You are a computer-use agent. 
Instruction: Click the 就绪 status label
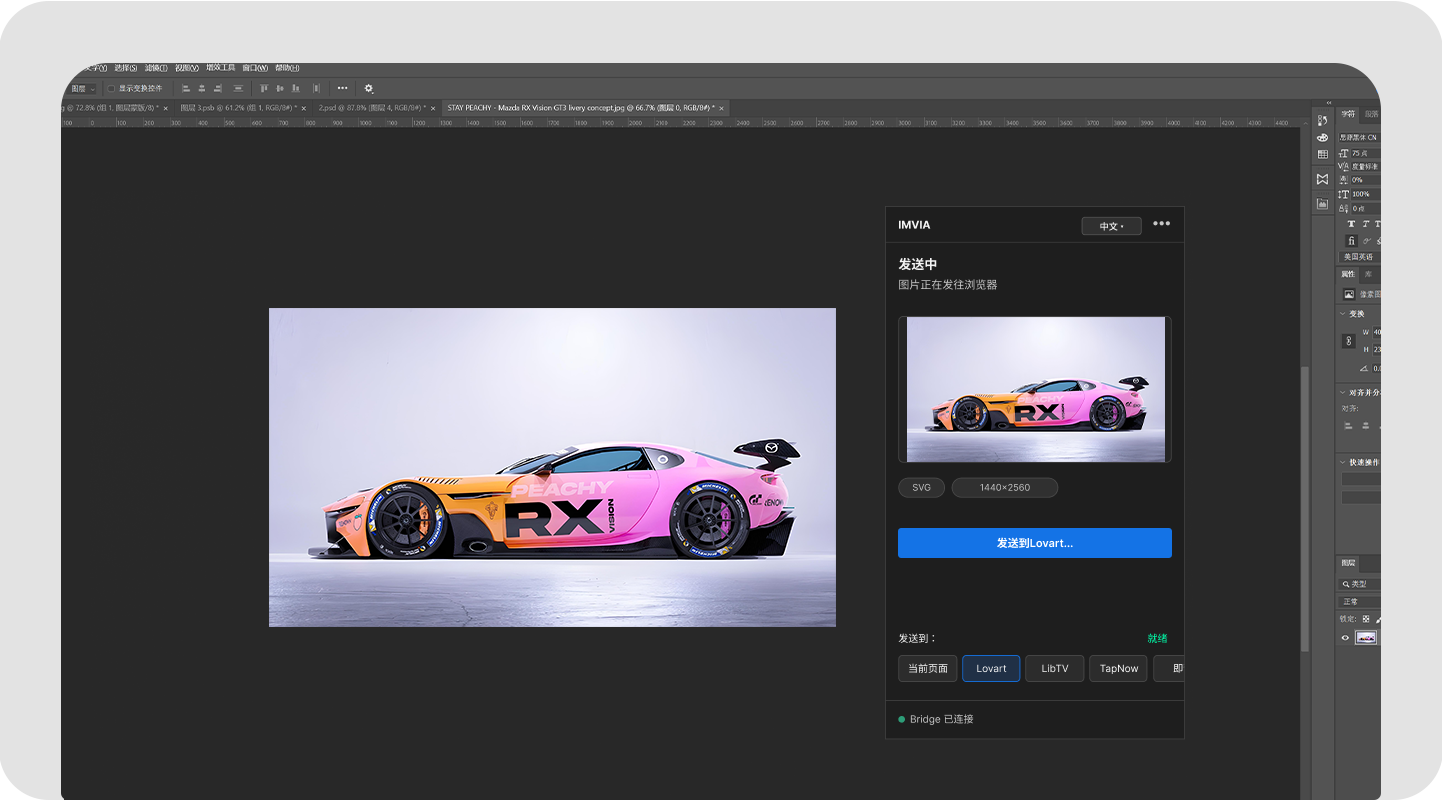1157,638
